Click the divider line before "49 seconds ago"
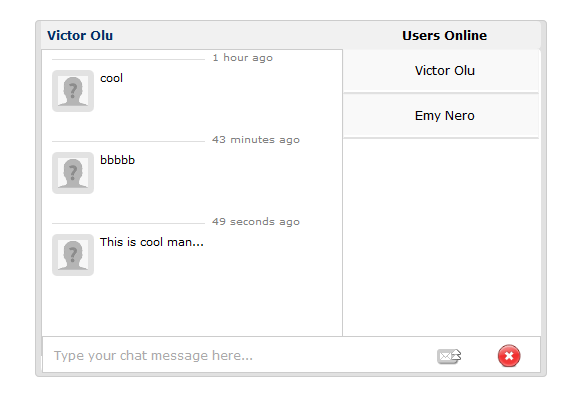 pos(128,223)
